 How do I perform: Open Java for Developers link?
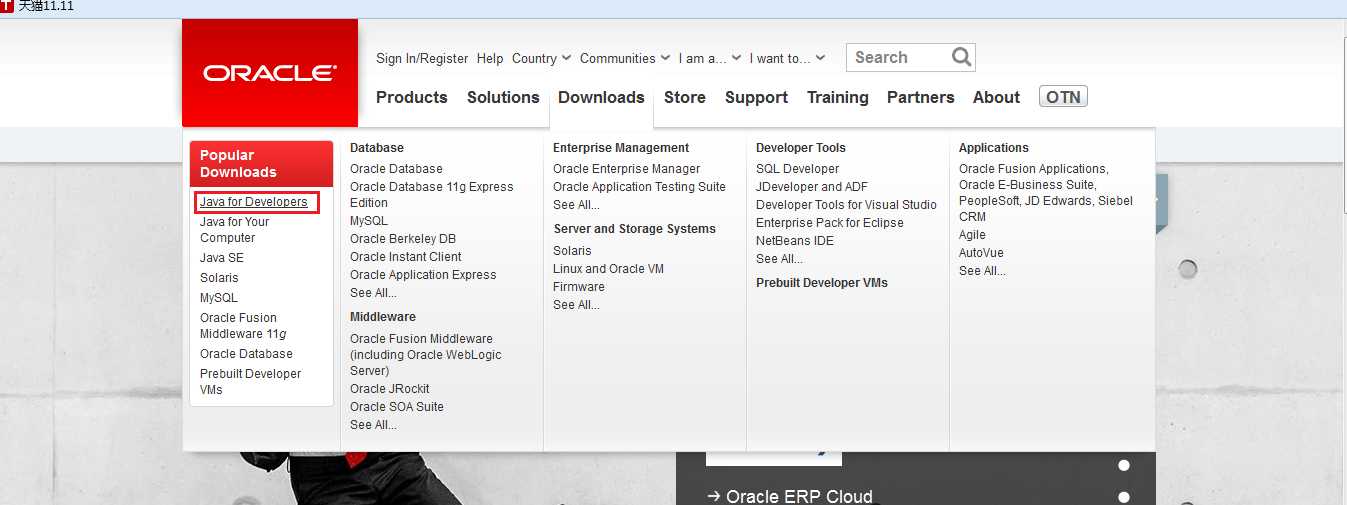pos(254,202)
